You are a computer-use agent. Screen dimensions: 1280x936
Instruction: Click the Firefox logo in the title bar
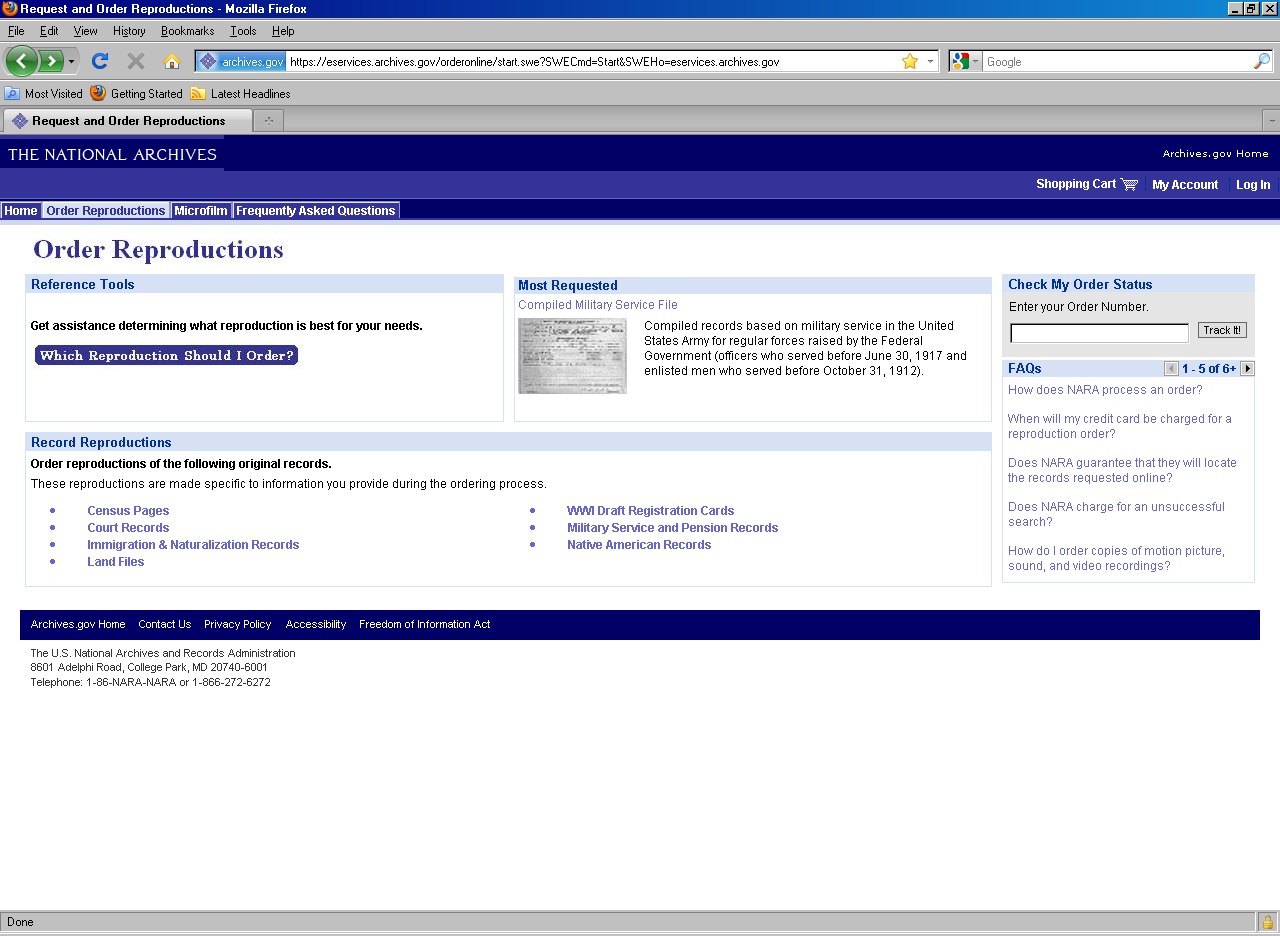click(x=10, y=9)
